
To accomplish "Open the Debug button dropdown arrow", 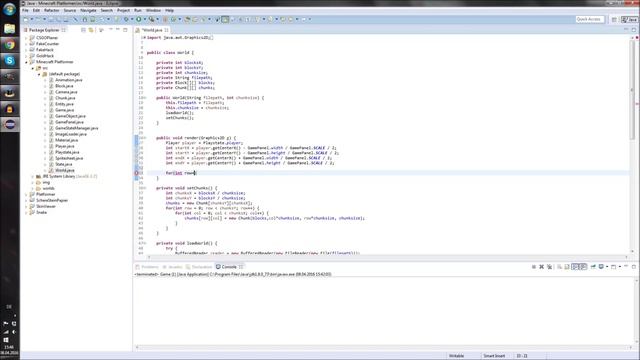I will 131,19.
